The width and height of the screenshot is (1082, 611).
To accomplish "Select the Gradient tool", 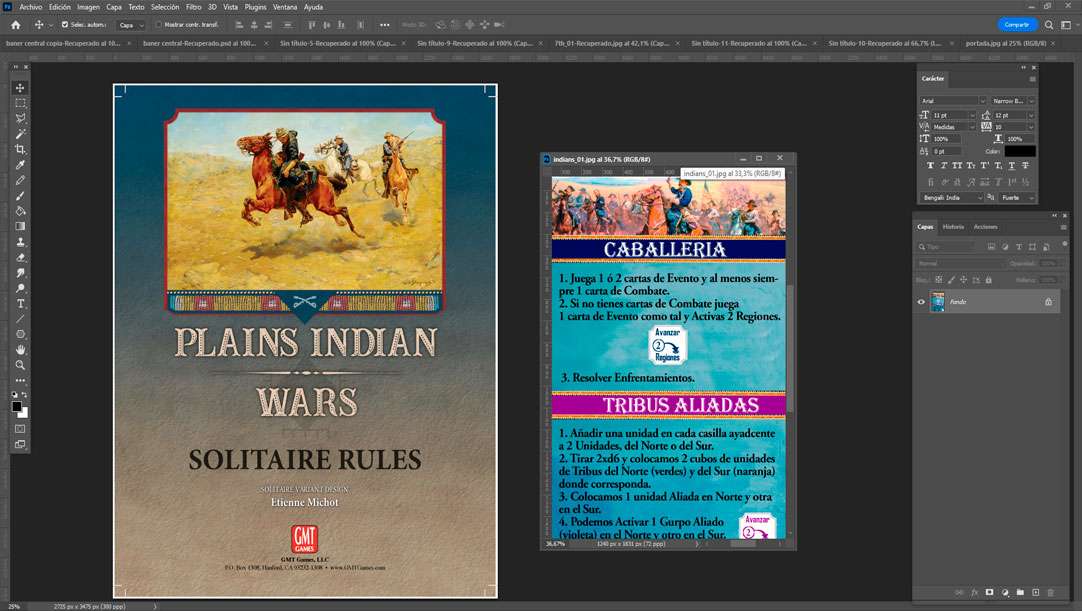I will pos(20,226).
